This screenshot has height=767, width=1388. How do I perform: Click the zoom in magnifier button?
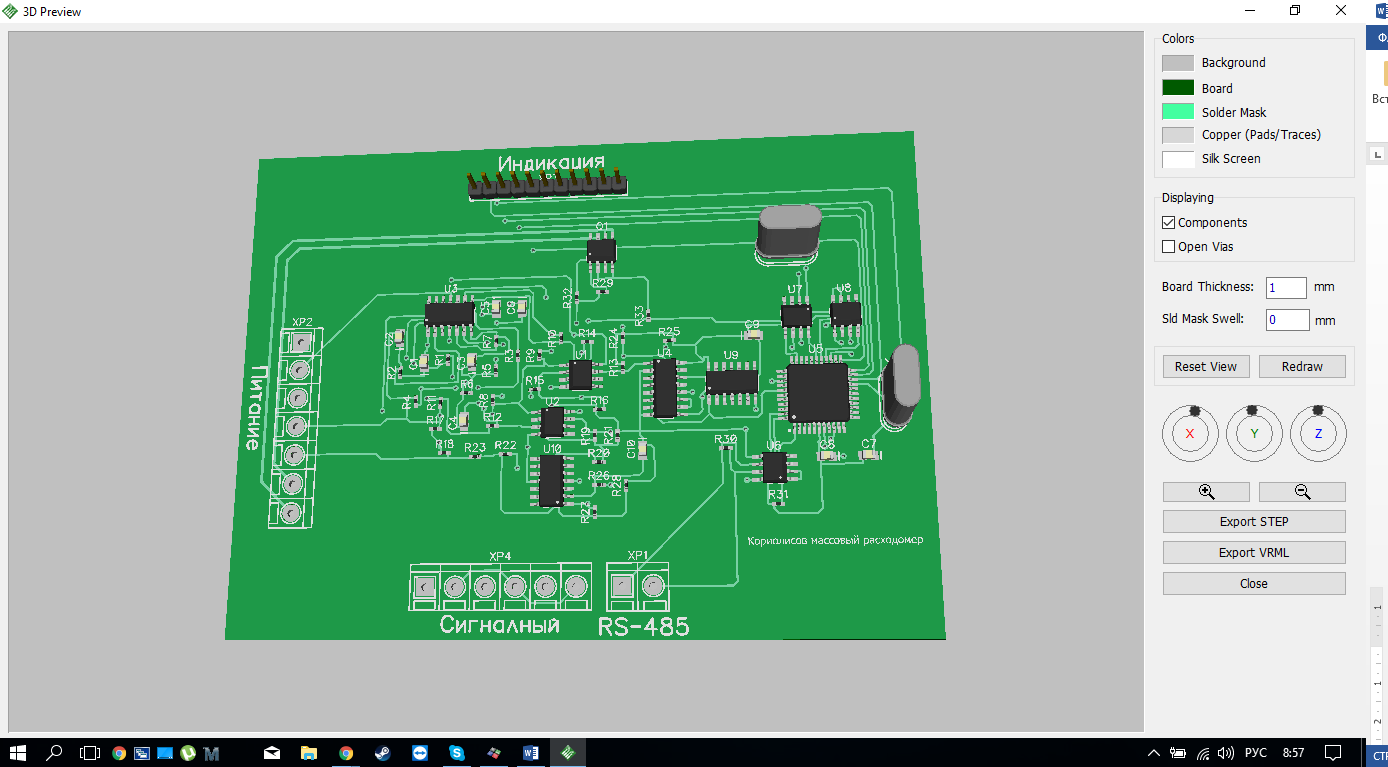click(1206, 491)
